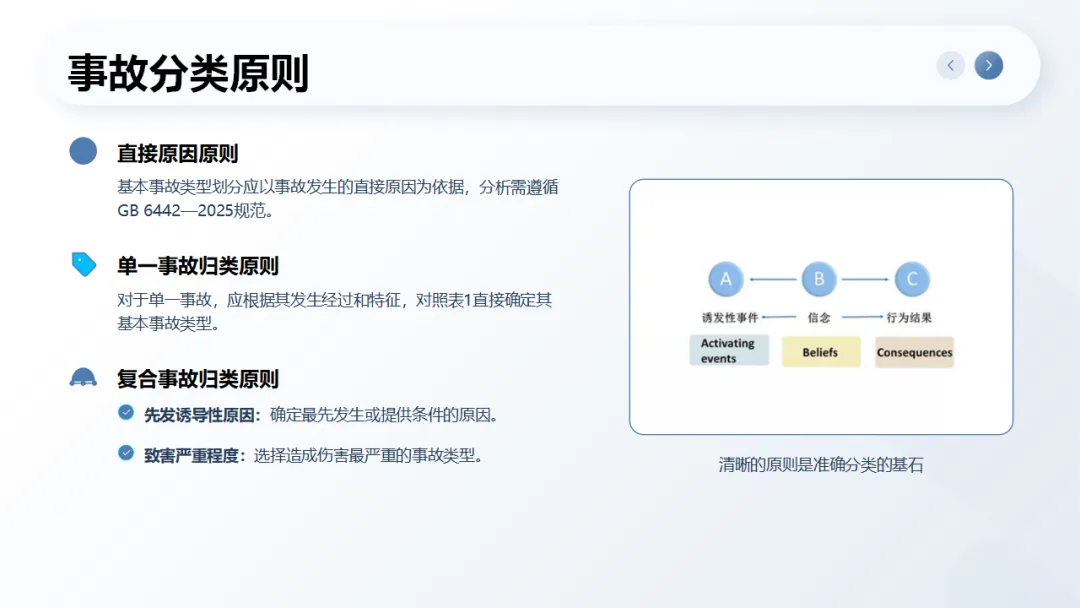Click the paragraph line starting 基本事故类型划分

pyautogui.click(x=338, y=187)
